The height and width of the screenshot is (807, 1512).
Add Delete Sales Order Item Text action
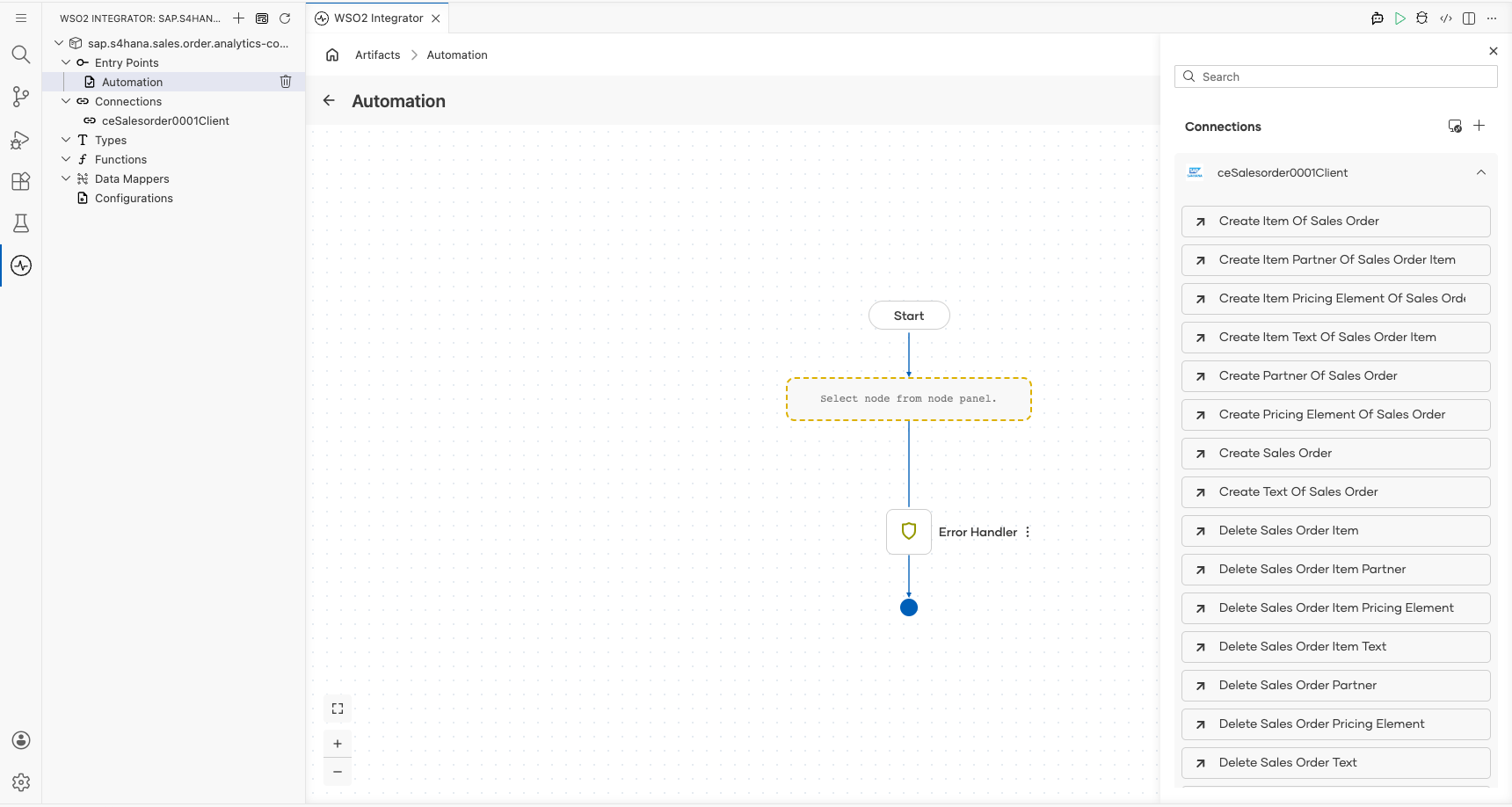(1336, 647)
